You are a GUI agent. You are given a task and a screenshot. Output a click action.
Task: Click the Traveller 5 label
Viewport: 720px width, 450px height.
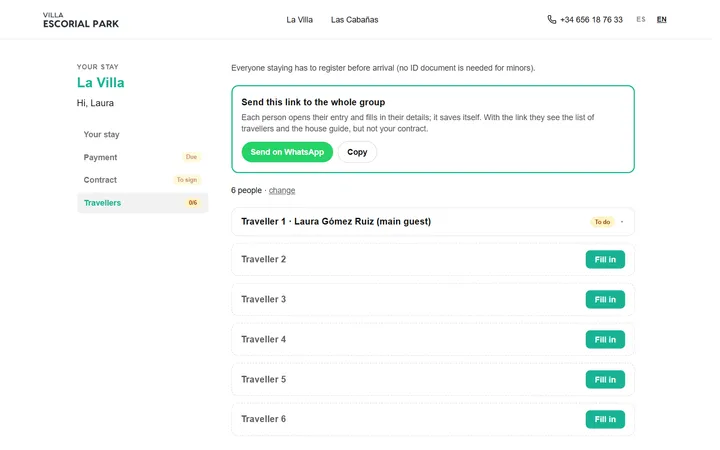[x=264, y=380]
